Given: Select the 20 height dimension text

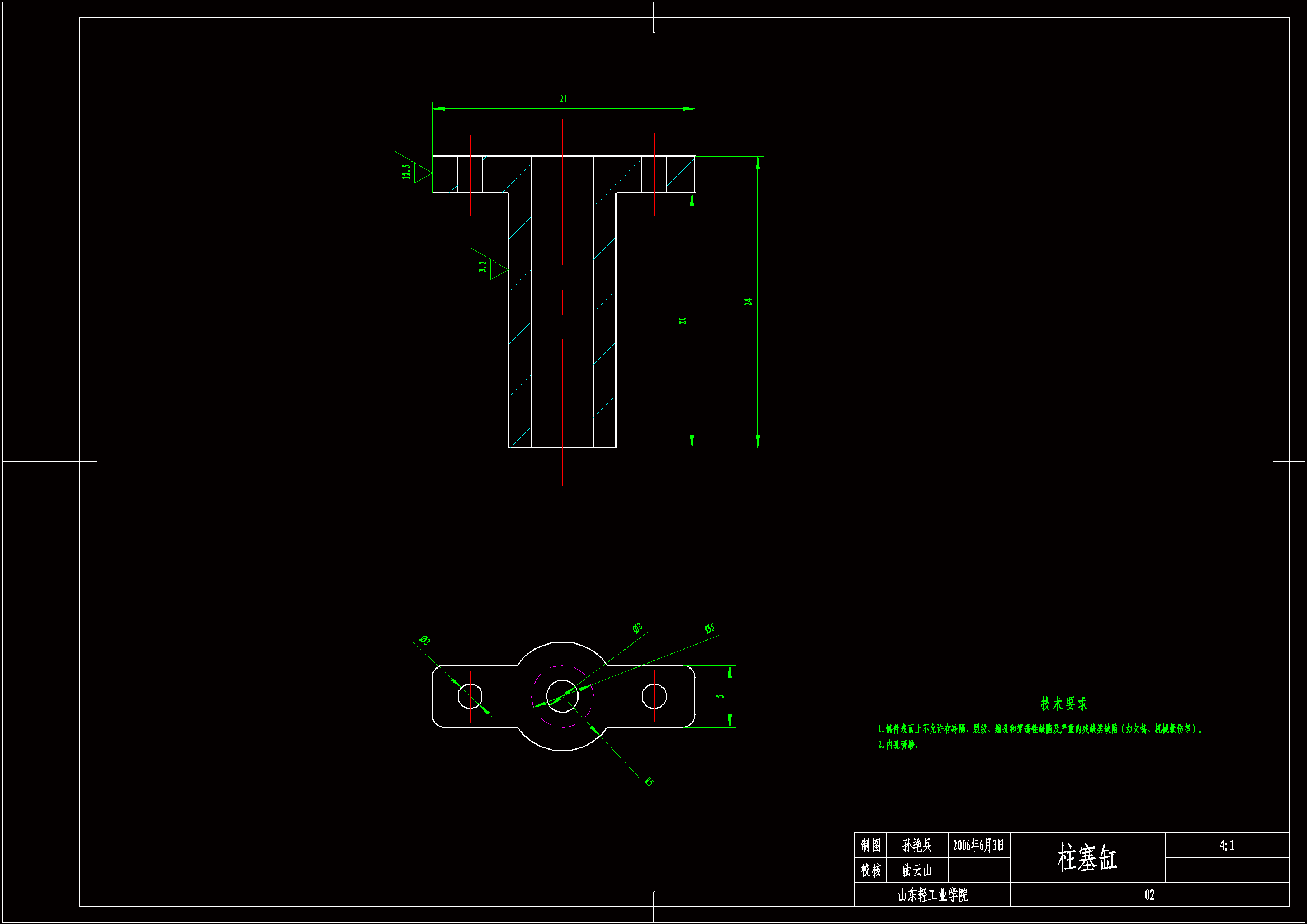Looking at the screenshot, I should (683, 320).
